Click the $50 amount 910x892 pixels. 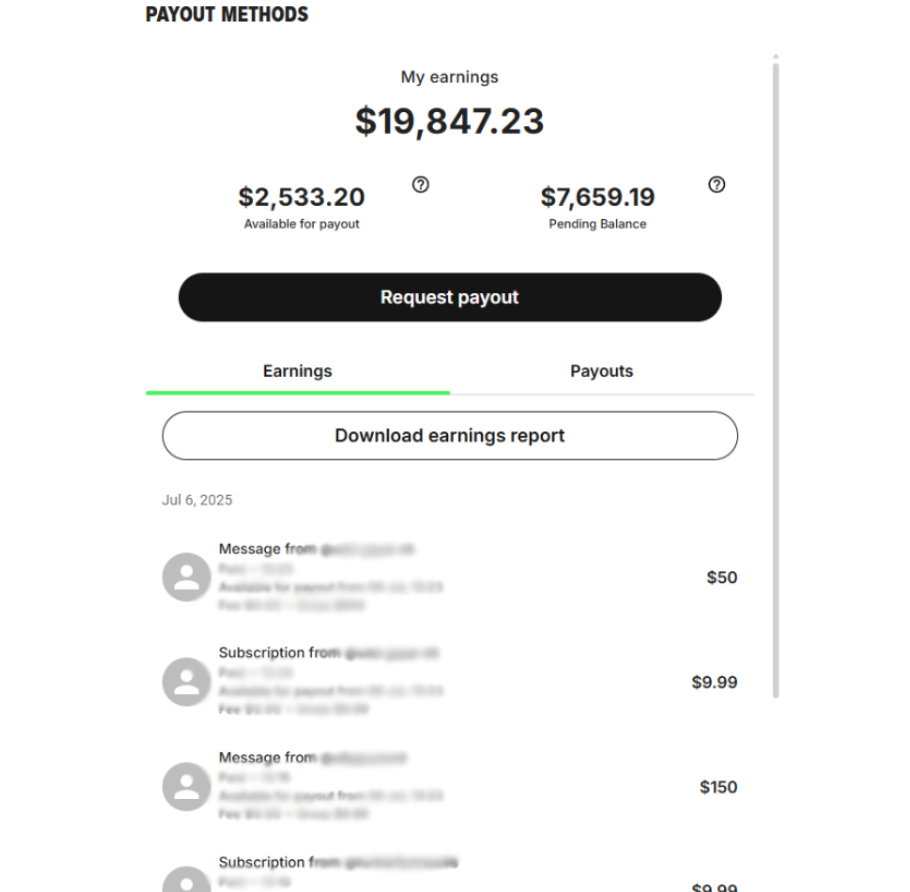721,577
